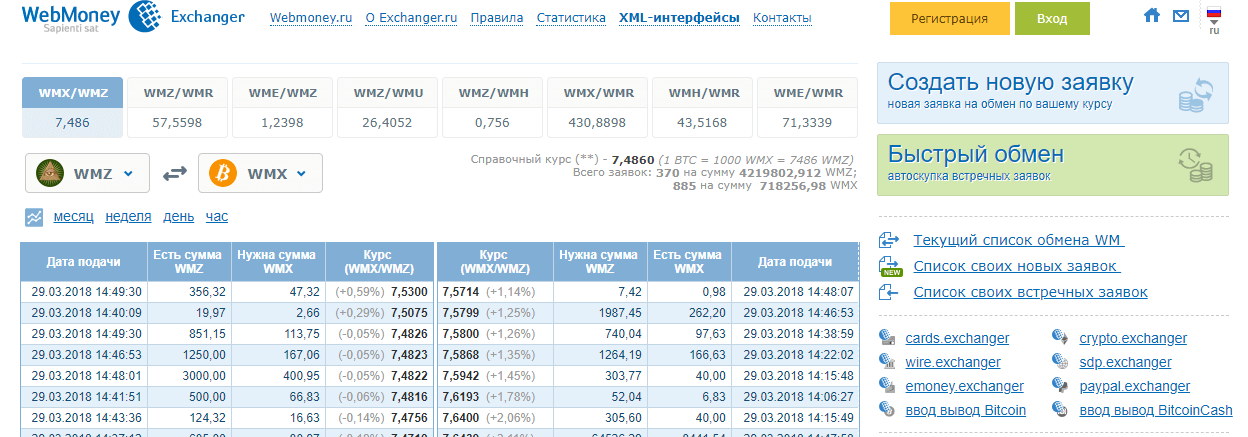Click the globe icon beside wire.exchanger
Viewport: 1248px width, 437px height.
(x=886, y=362)
